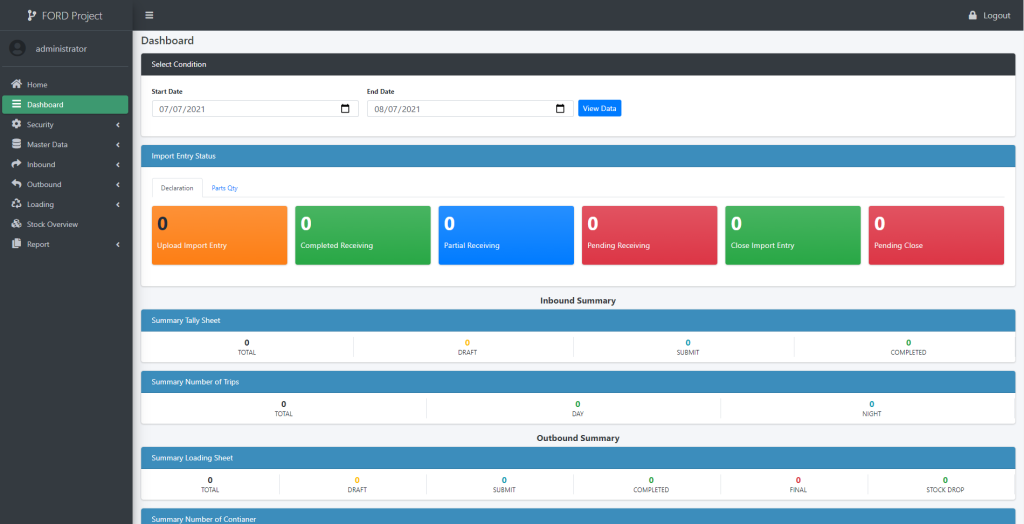1024x524 pixels.
Task: Click Loading Sheet SUBMIT count
Action: click(x=504, y=480)
